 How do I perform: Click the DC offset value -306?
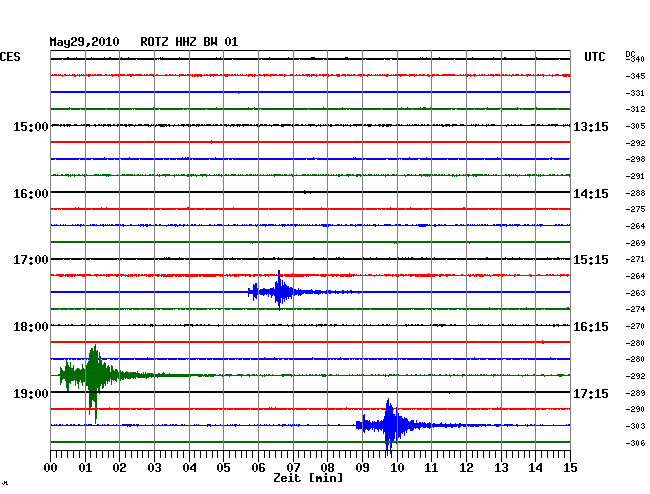pyautogui.click(x=635, y=443)
